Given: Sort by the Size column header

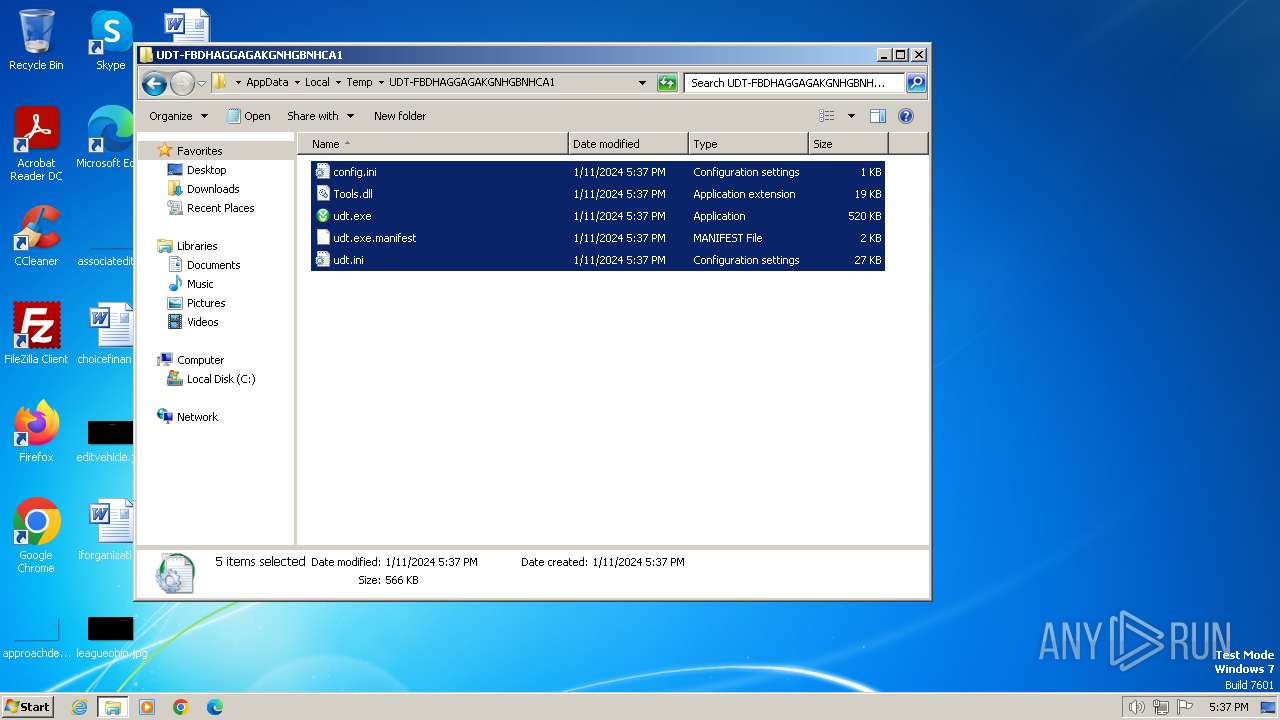Looking at the screenshot, I should 848,144.
